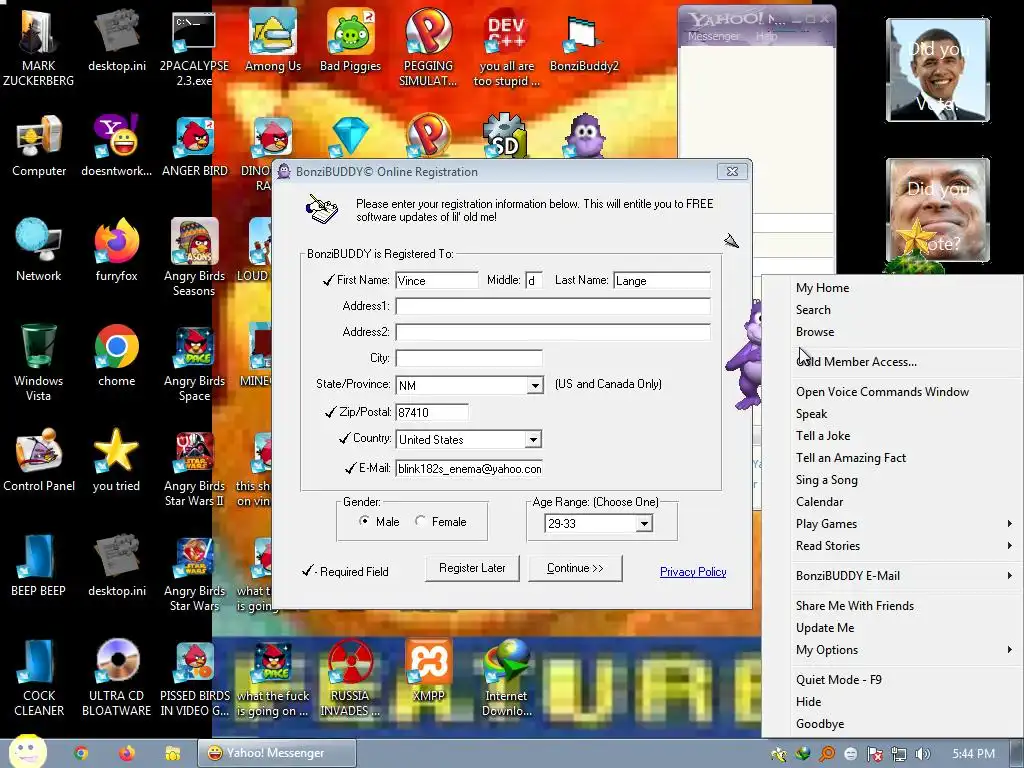Select the Female gender radio button

point(420,521)
